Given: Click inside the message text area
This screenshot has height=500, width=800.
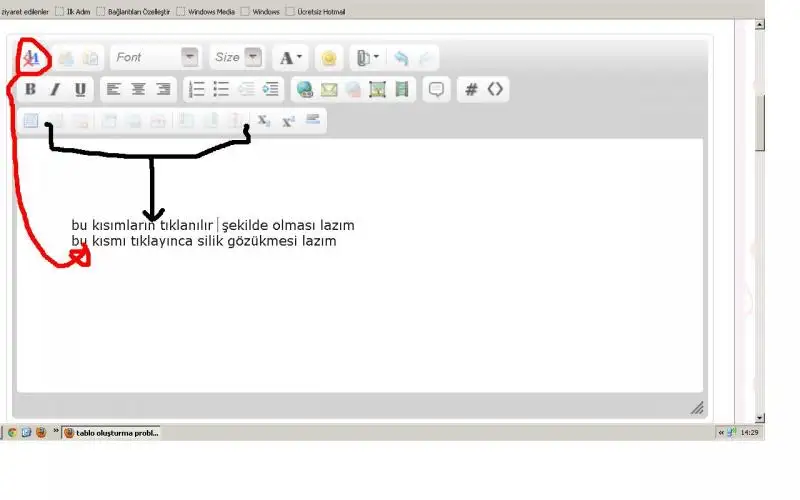Looking at the screenshot, I should click(360, 320).
